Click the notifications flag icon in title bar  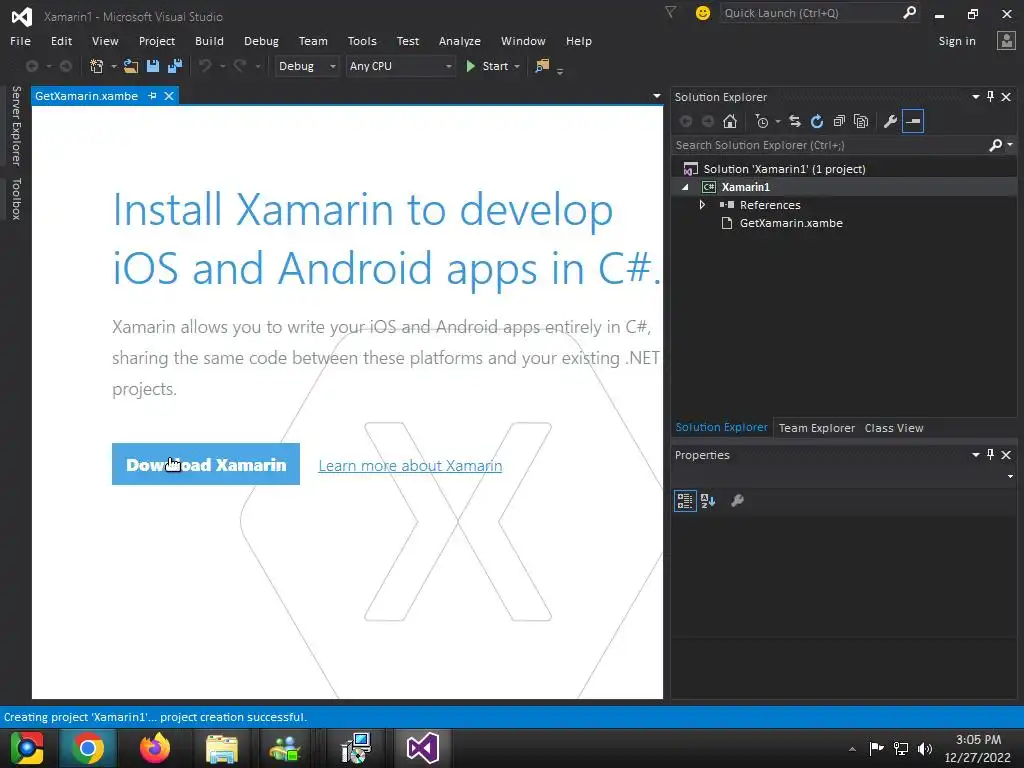coord(670,12)
